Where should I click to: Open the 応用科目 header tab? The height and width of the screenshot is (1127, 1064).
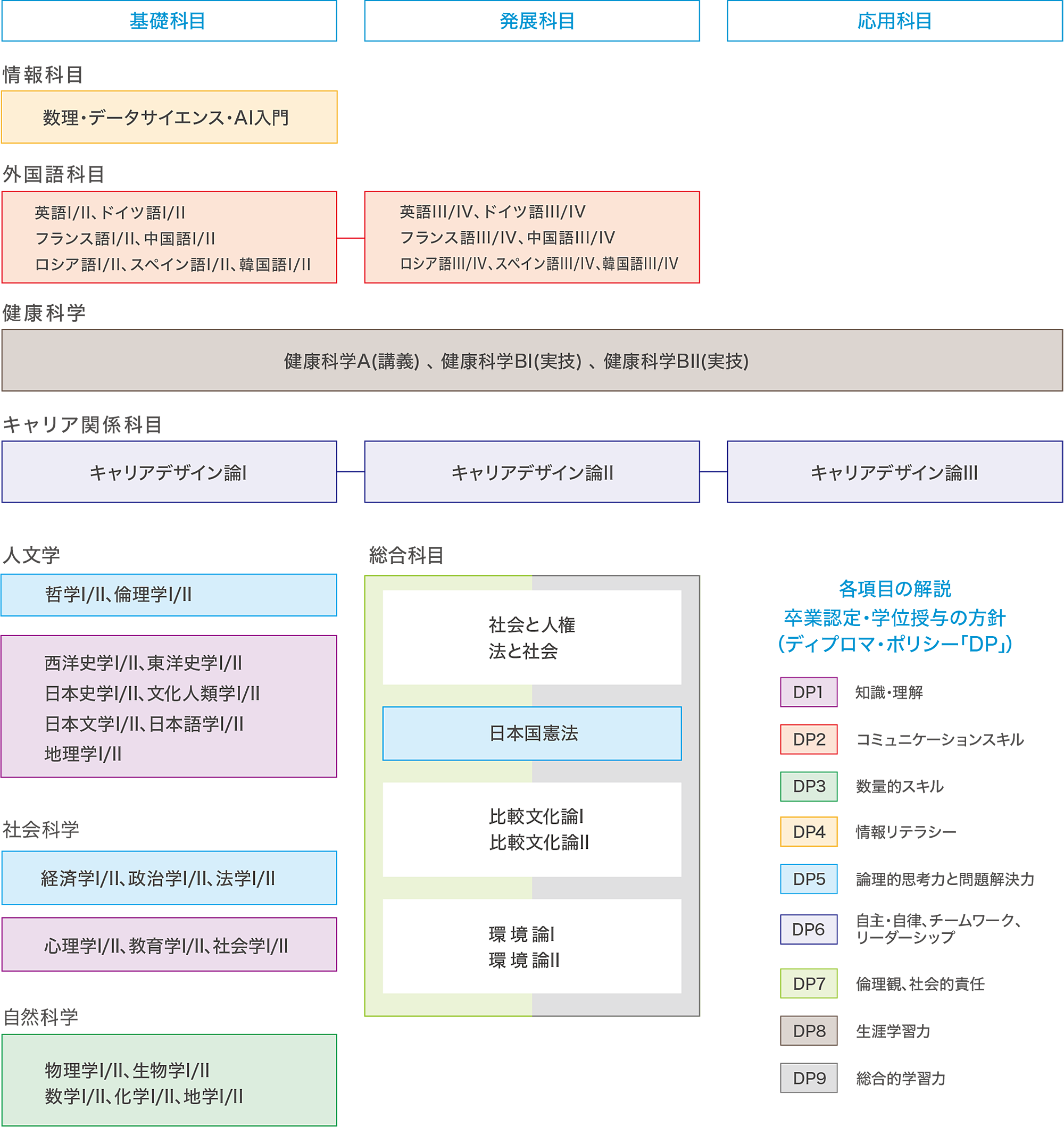(894, 21)
